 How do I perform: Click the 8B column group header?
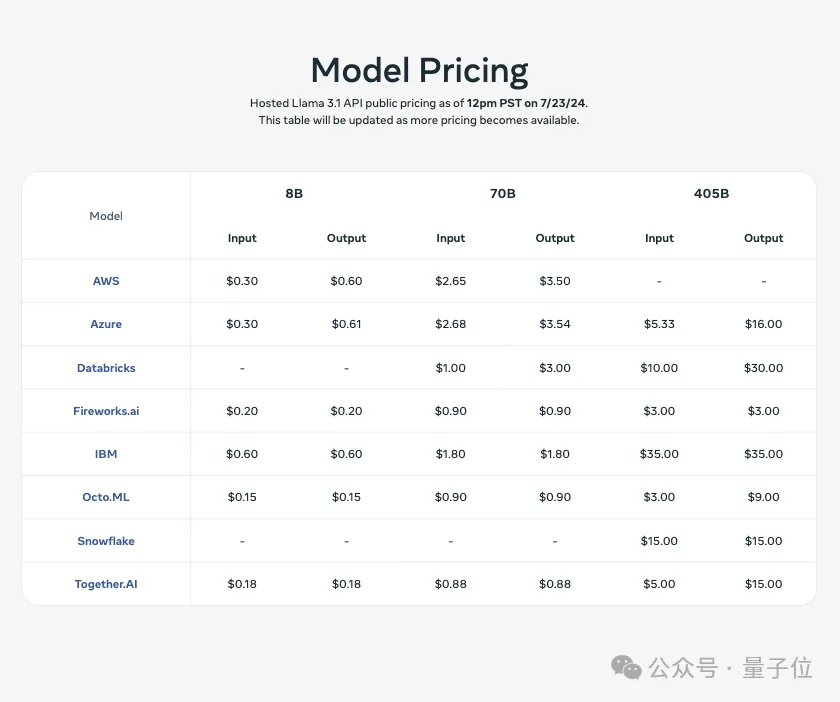(x=294, y=194)
